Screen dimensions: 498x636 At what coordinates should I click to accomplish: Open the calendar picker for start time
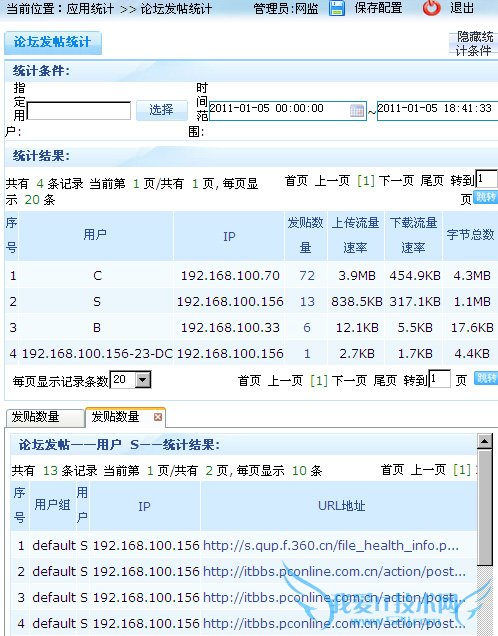[357, 110]
